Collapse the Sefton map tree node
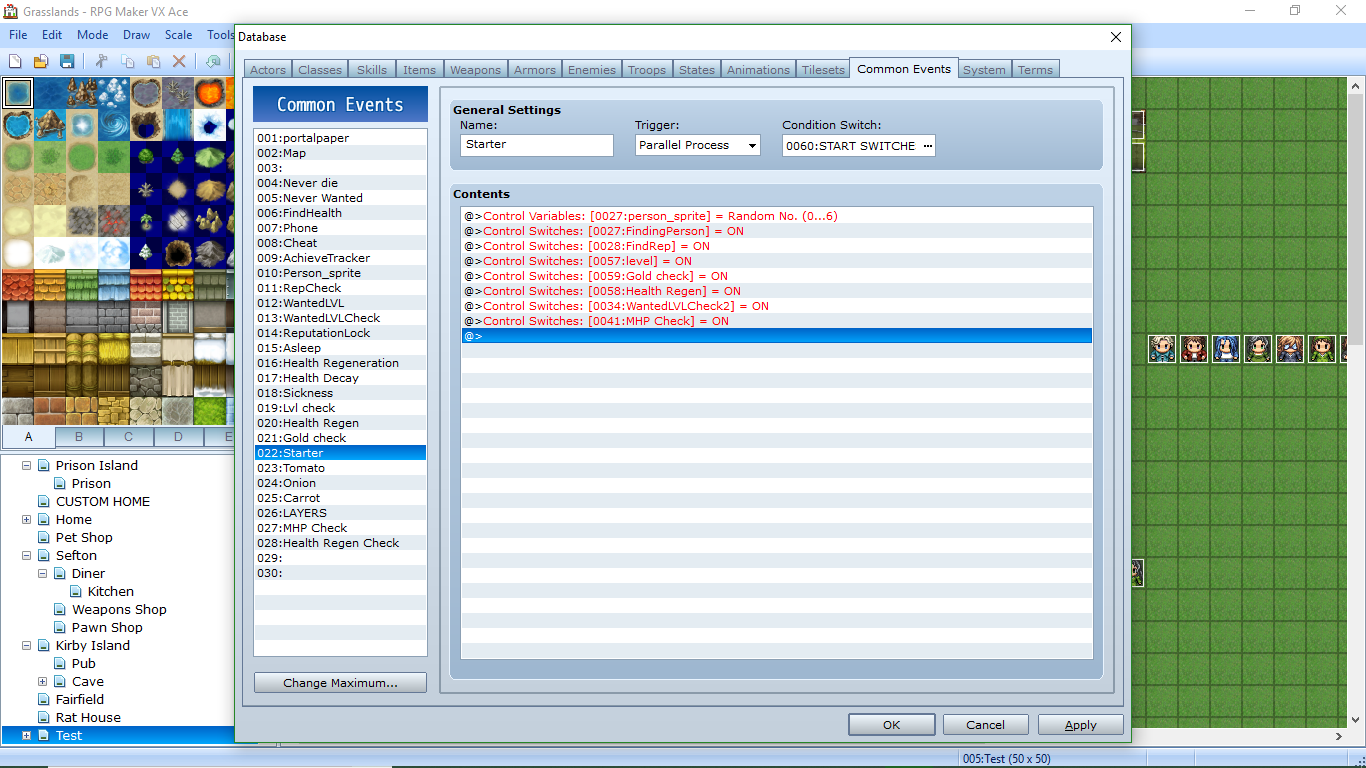Viewport: 1366px width, 768px height. click(x=27, y=556)
